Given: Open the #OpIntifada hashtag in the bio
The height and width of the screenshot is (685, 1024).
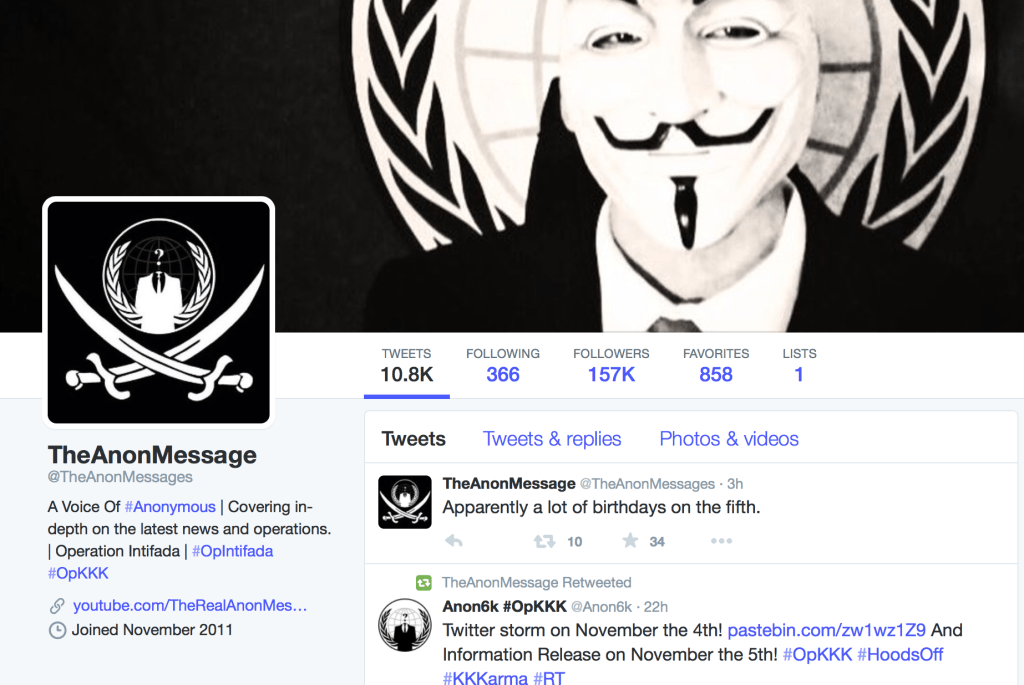Looking at the screenshot, I should [x=232, y=551].
